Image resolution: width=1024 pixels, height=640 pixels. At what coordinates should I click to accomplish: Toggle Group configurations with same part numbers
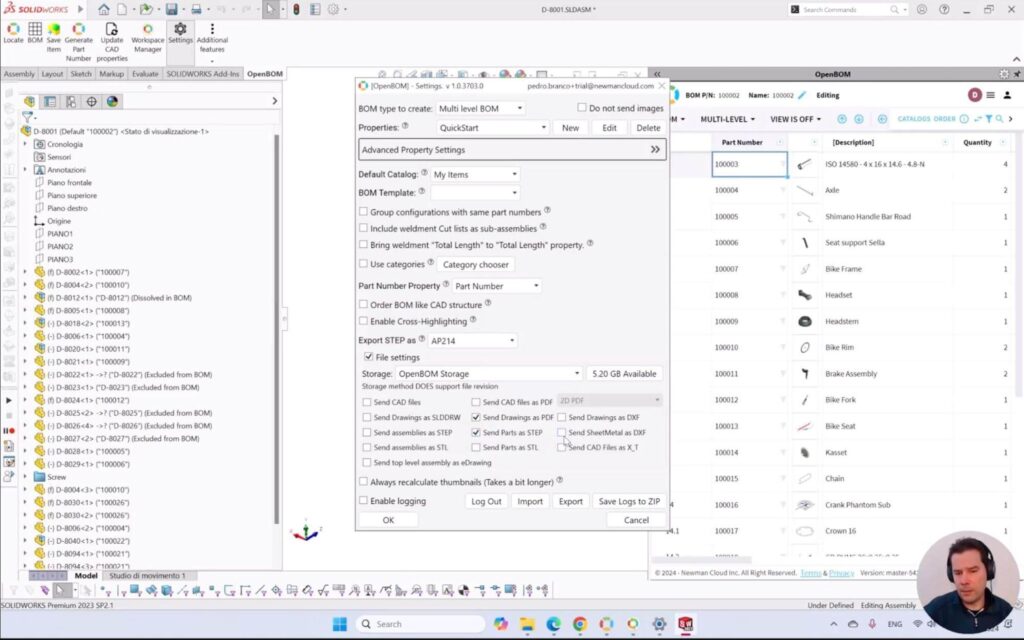(363, 212)
